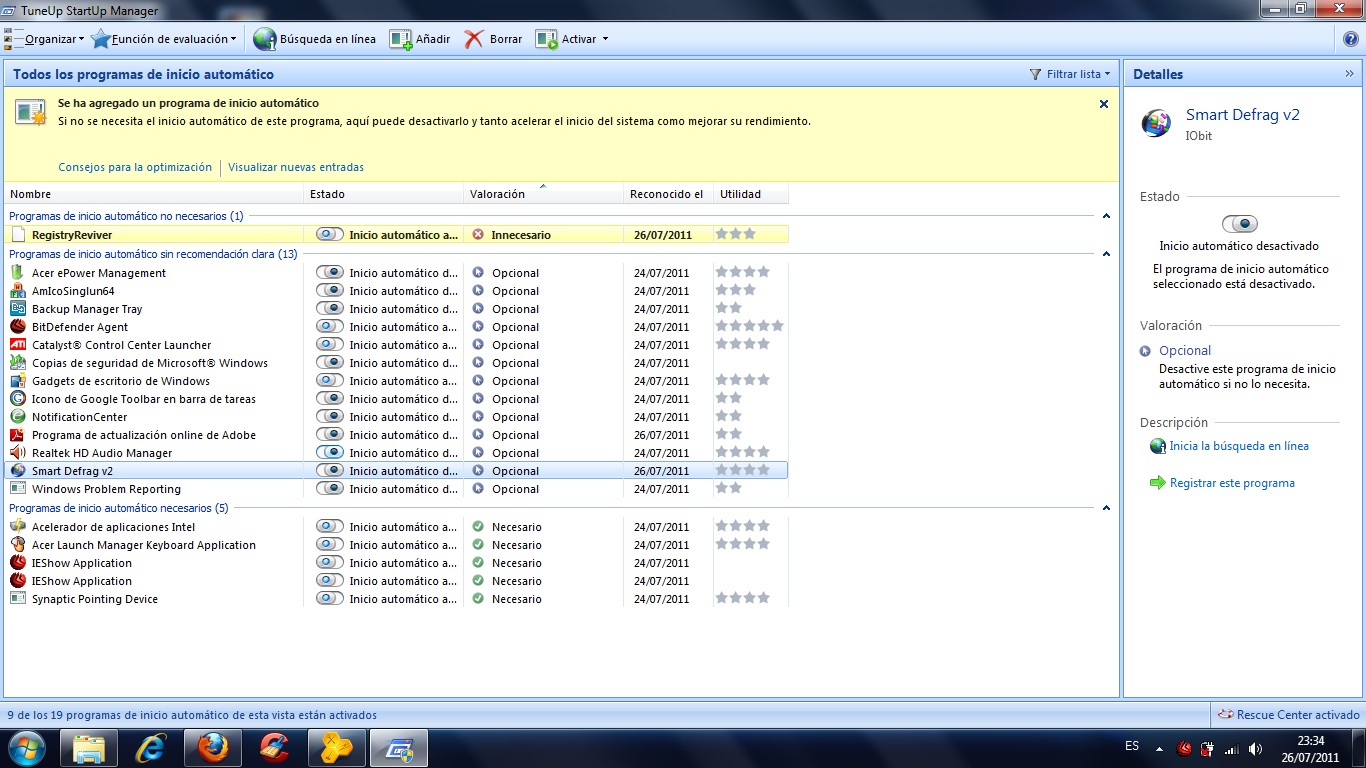Toggle autostart switch for AmIcoSinglun64

click(x=330, y=290)
